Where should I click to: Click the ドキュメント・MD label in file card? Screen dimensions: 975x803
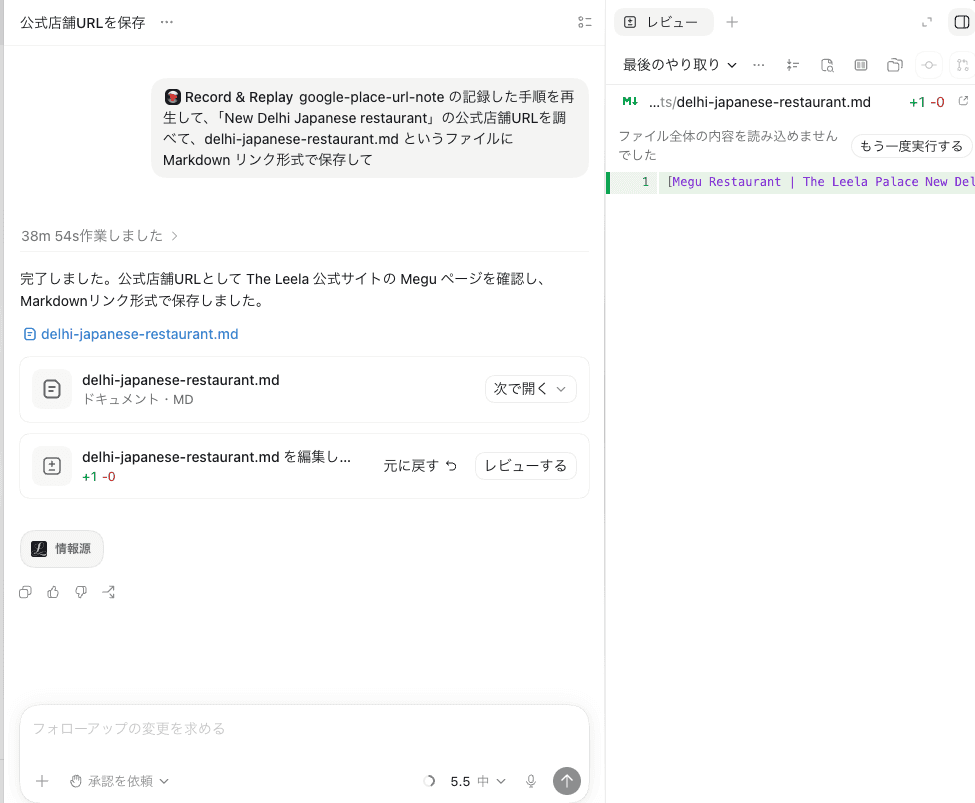(137, 399)
